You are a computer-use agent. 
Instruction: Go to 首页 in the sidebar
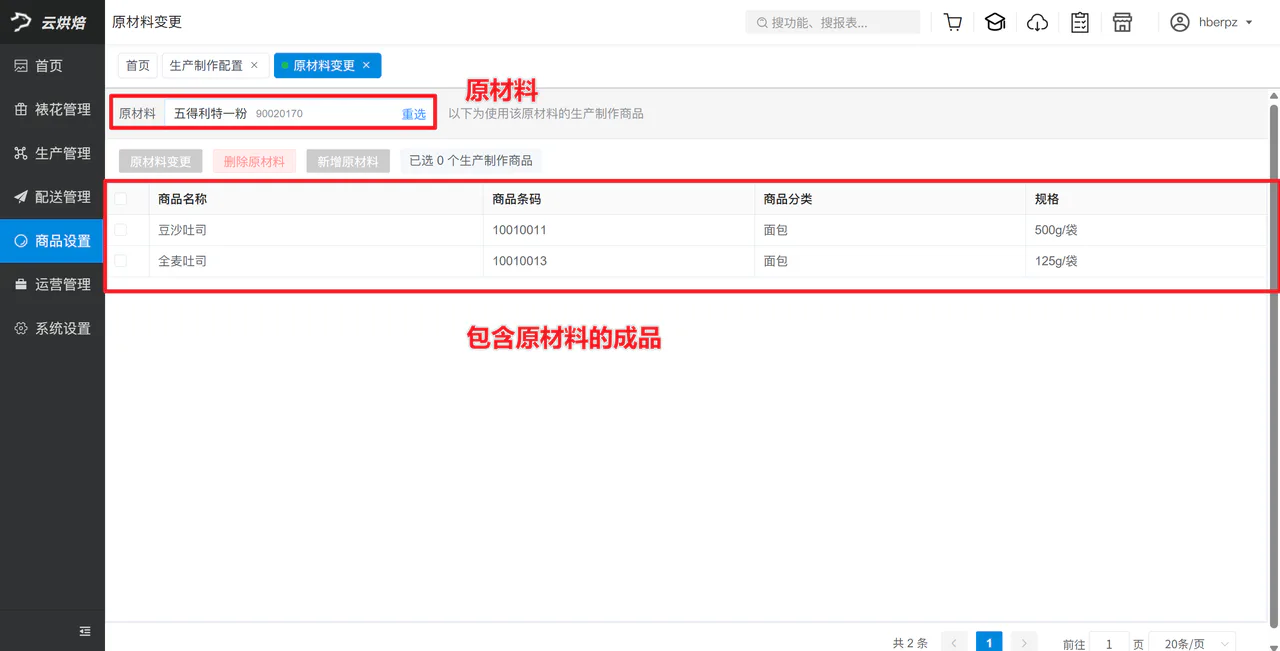(52, 66)
